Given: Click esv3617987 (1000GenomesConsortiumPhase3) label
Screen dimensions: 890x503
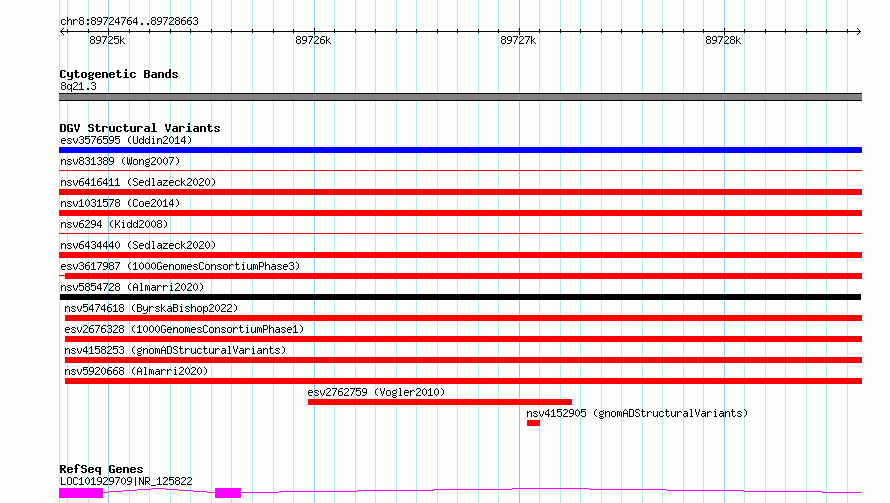Looking at the screenshot, I should (180, 266).
